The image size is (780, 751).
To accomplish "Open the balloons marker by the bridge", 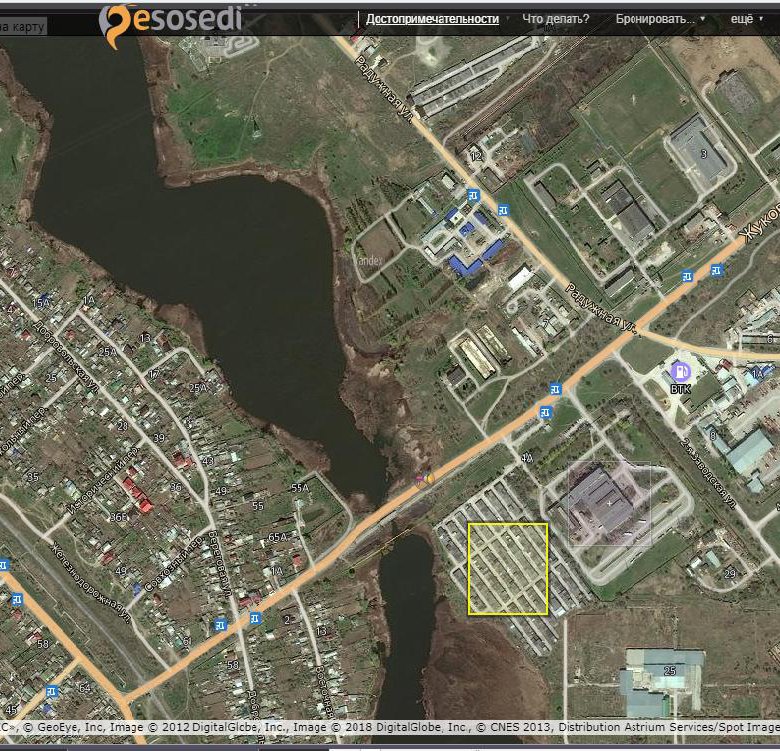I will click(426, 480).
